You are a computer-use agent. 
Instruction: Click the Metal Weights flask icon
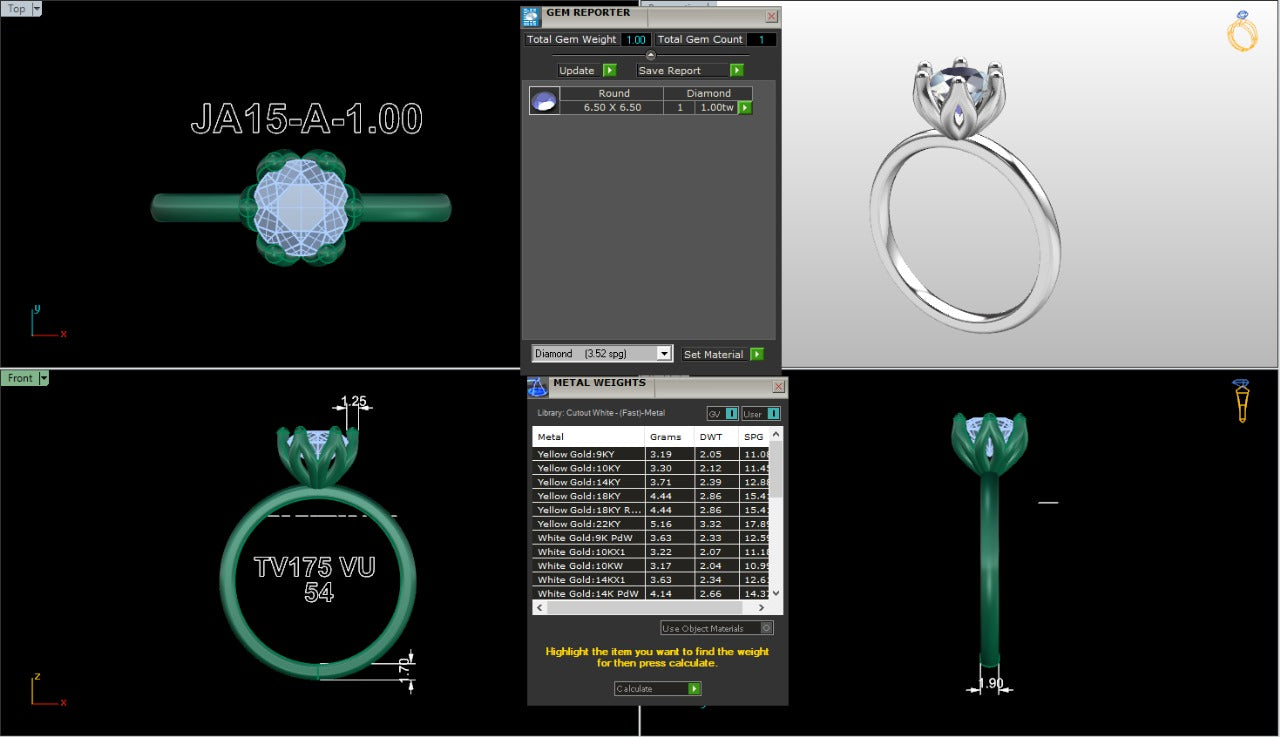(538, 387)
